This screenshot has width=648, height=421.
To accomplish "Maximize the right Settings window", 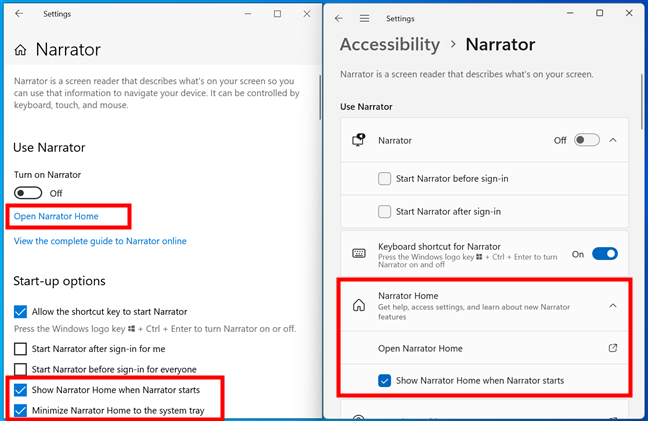I will 599,13.
